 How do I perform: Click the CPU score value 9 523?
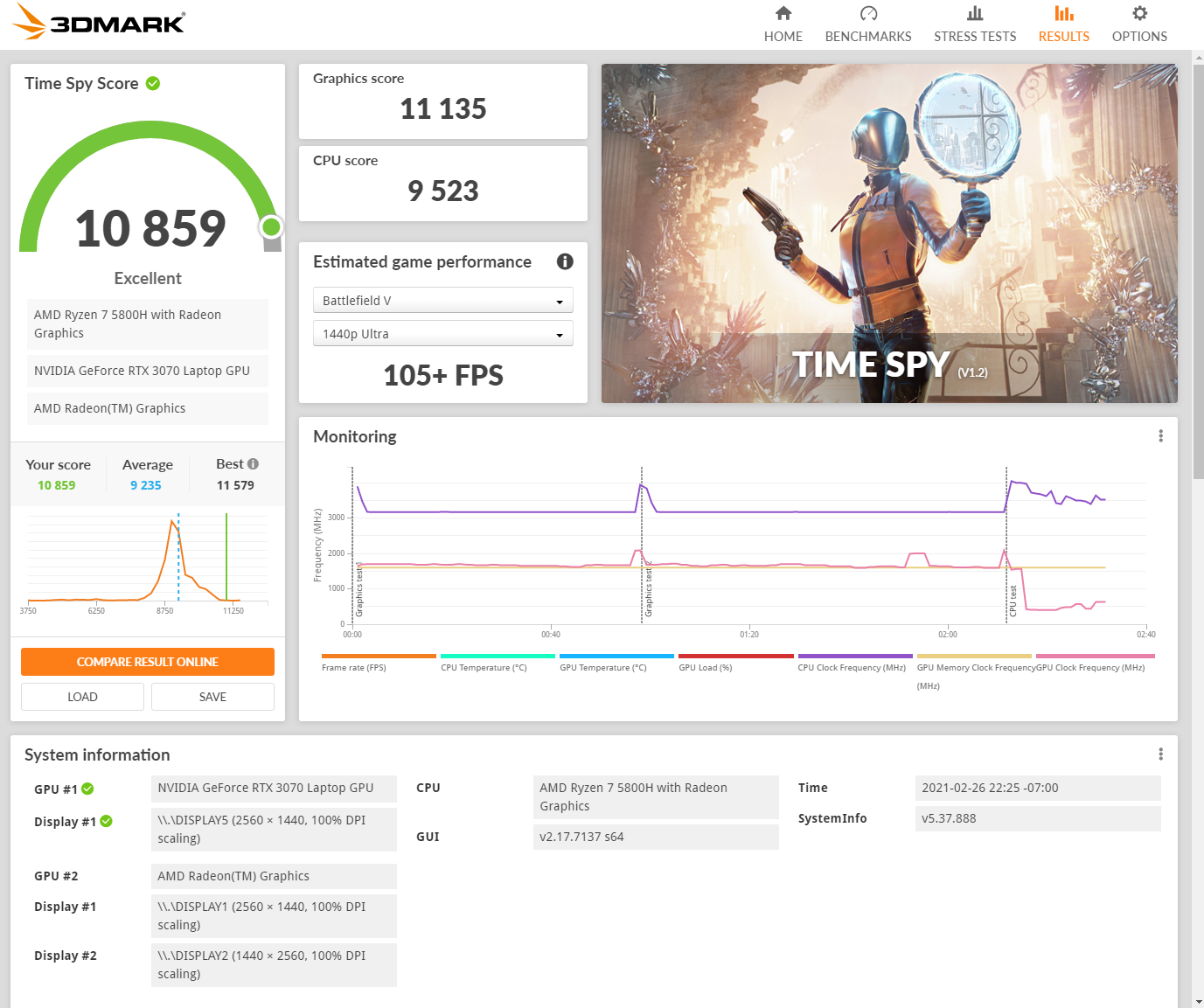[443, 191]
